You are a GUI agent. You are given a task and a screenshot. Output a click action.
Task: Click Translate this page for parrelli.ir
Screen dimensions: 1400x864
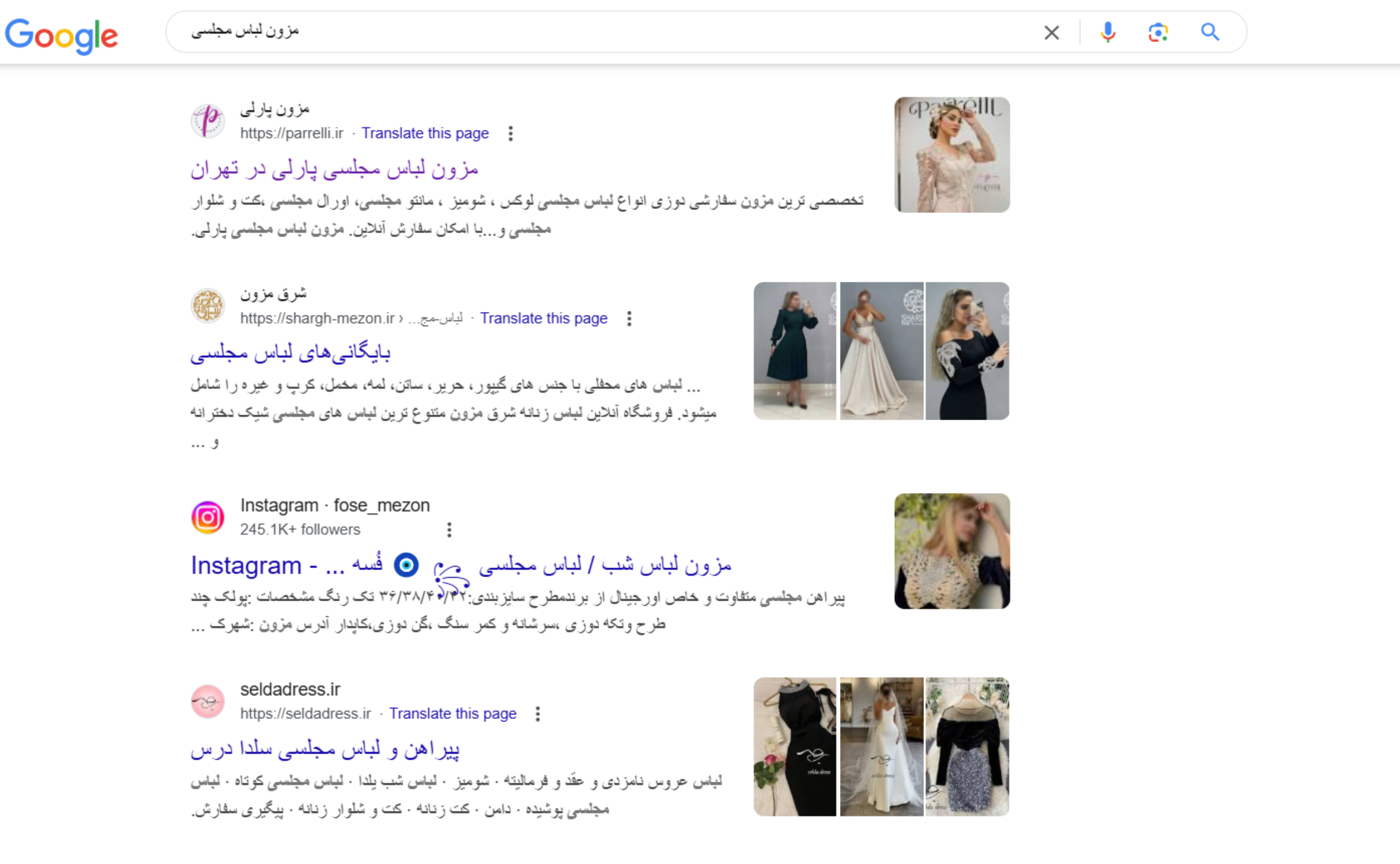coord(425,134)
